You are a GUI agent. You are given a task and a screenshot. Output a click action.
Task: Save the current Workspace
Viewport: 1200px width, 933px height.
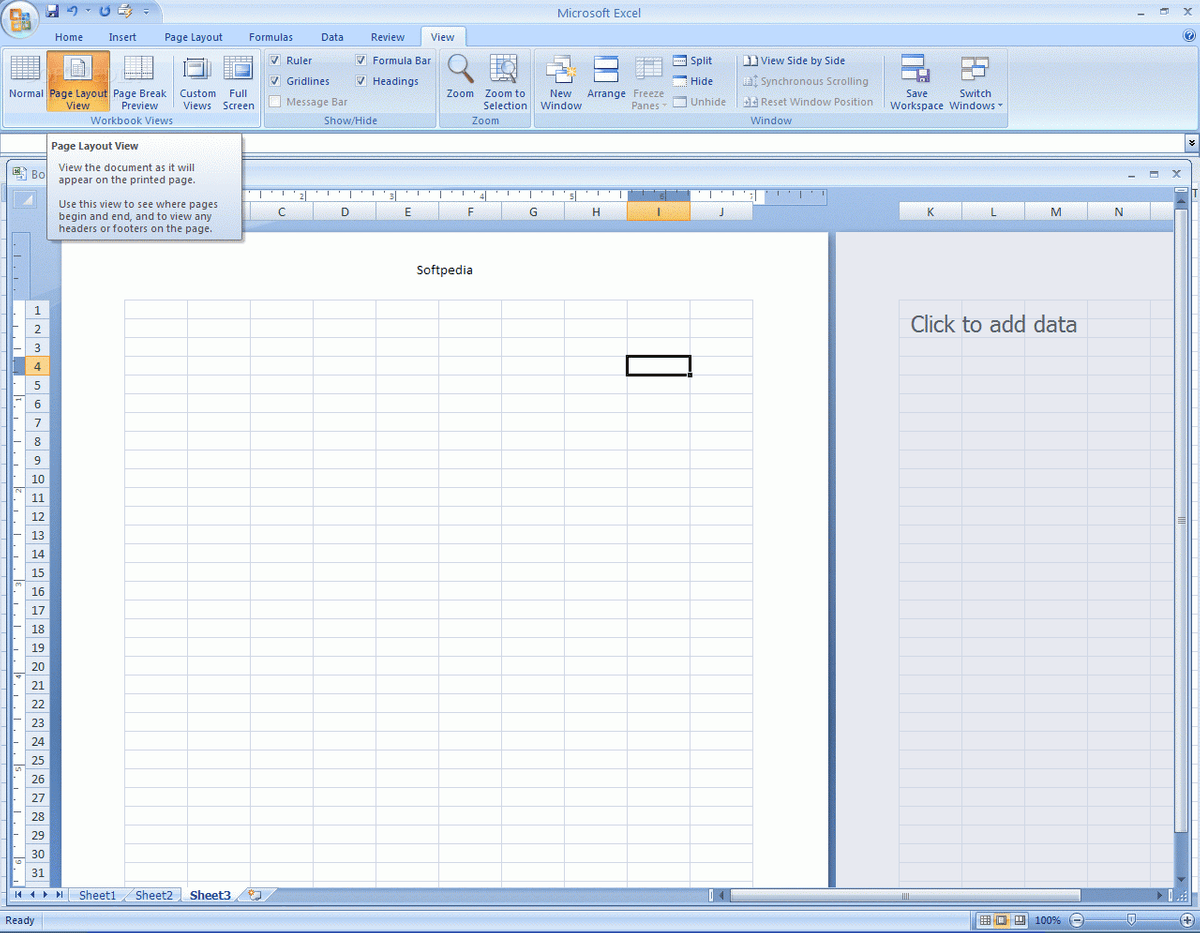(x=915, y=80)
